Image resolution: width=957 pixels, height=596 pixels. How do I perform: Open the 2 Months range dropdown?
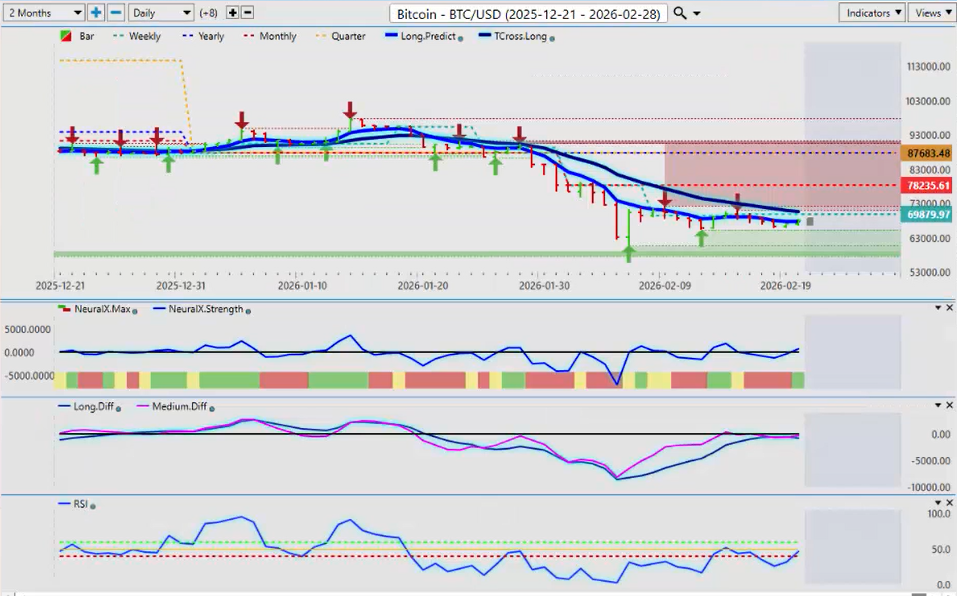43,13
